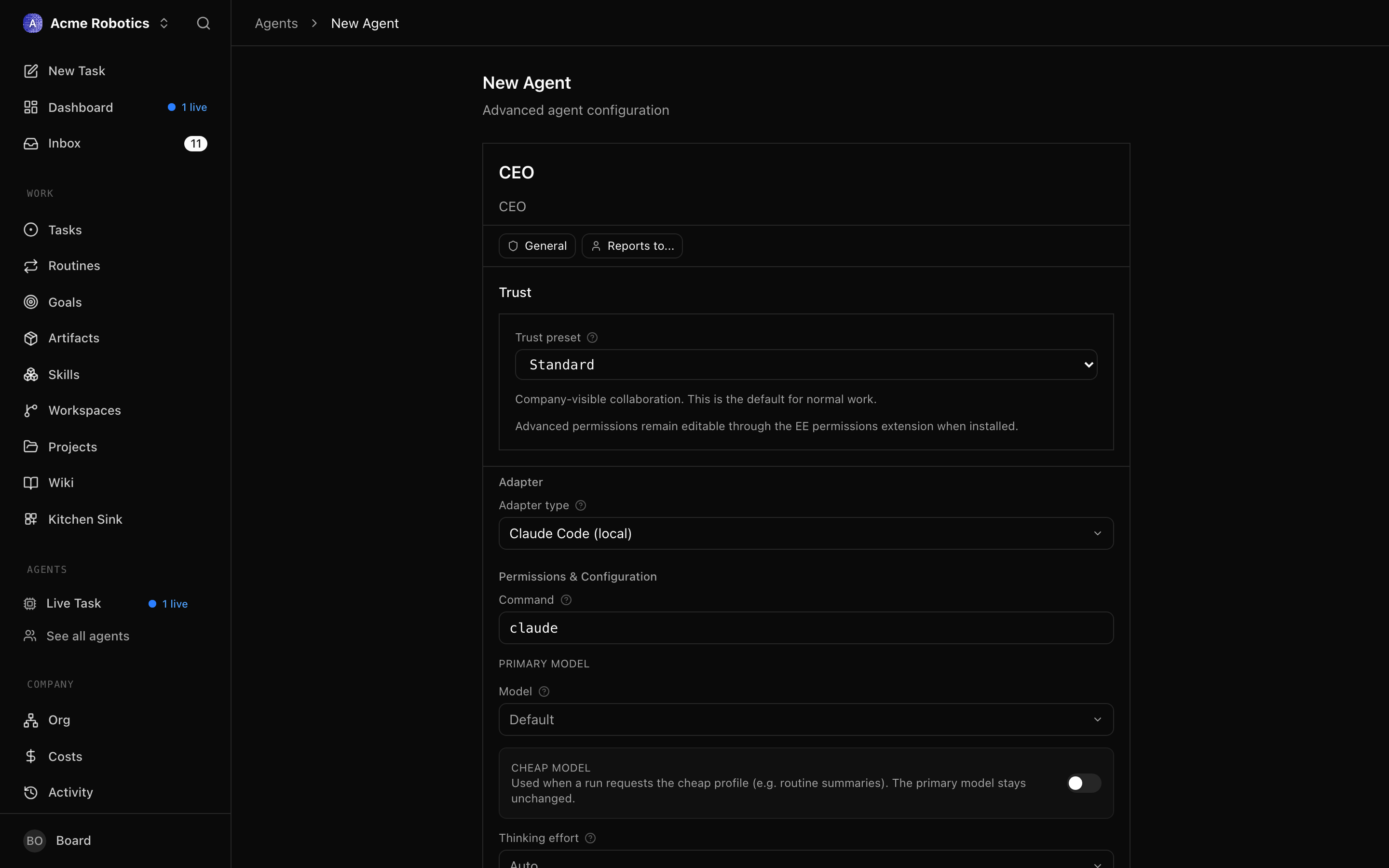The height and width of the screenshot is (868, 1389).
Task: Click help icon next to Thinking effort
Action: (x=590, y=838)
